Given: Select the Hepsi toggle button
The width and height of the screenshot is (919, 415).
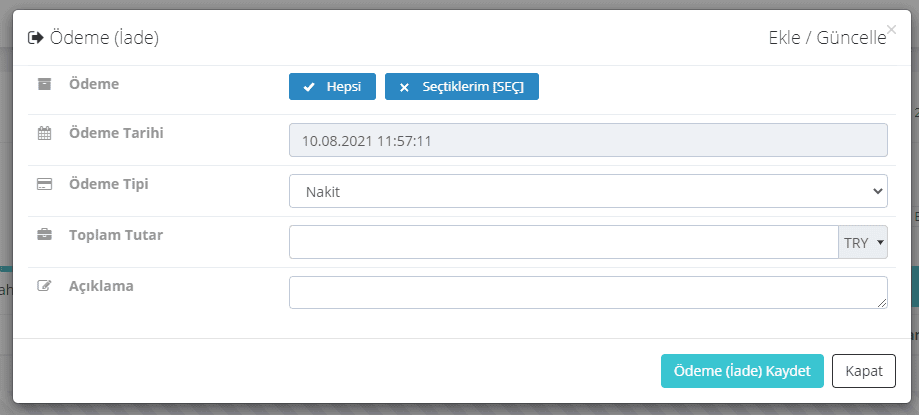Looking at the screenshot, I should (332, 87).
